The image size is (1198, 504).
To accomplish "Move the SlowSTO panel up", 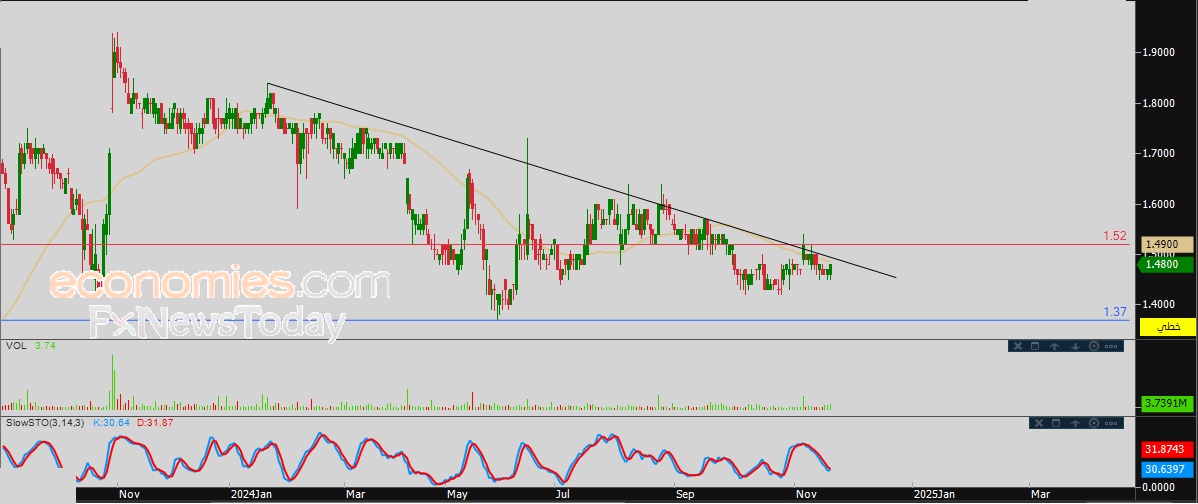I will [1075, 423].
